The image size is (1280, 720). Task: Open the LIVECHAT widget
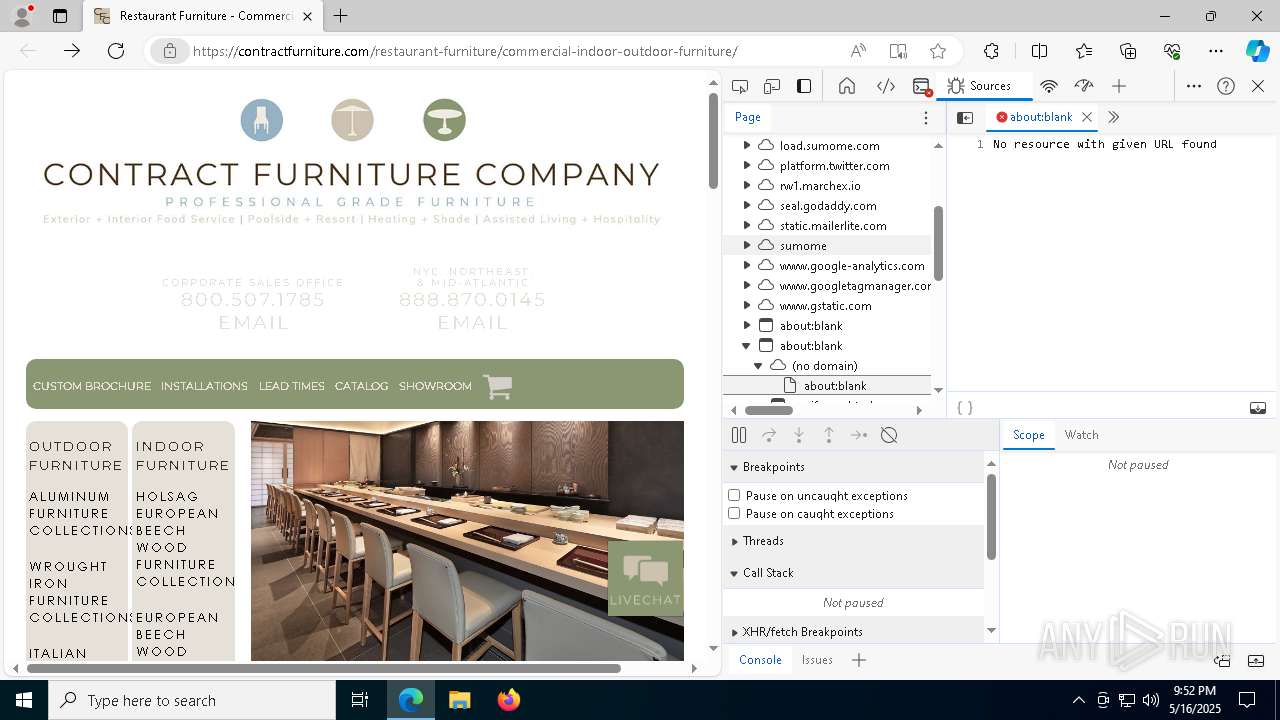tap(646, 578)
